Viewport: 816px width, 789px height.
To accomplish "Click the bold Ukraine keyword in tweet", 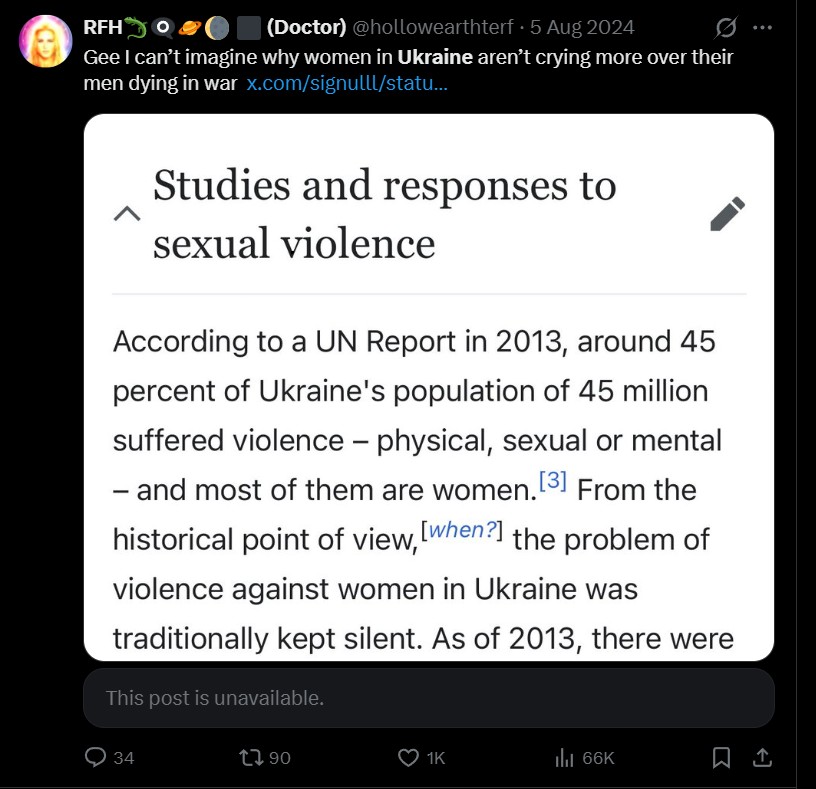I will click(435, 57).
